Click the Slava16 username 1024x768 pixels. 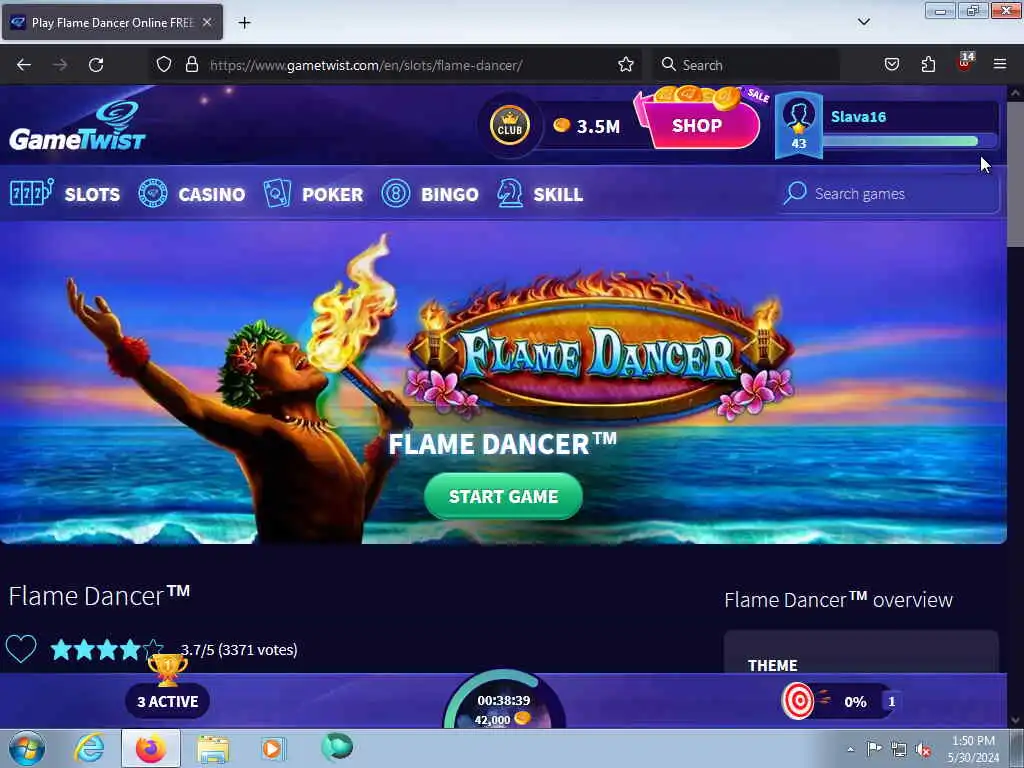coord(858,117)
